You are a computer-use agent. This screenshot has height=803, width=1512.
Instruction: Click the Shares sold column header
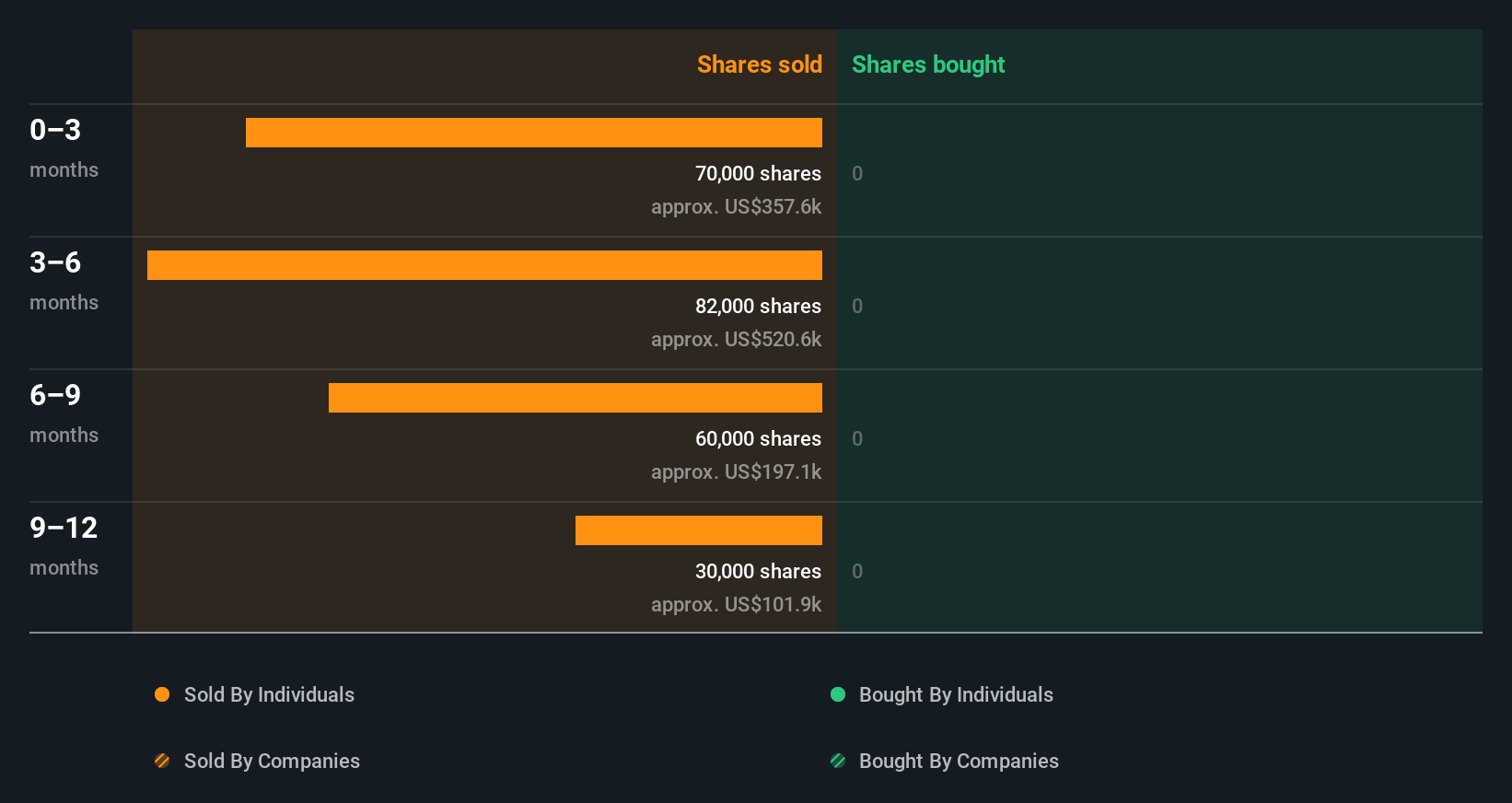[x=760, y=64]
